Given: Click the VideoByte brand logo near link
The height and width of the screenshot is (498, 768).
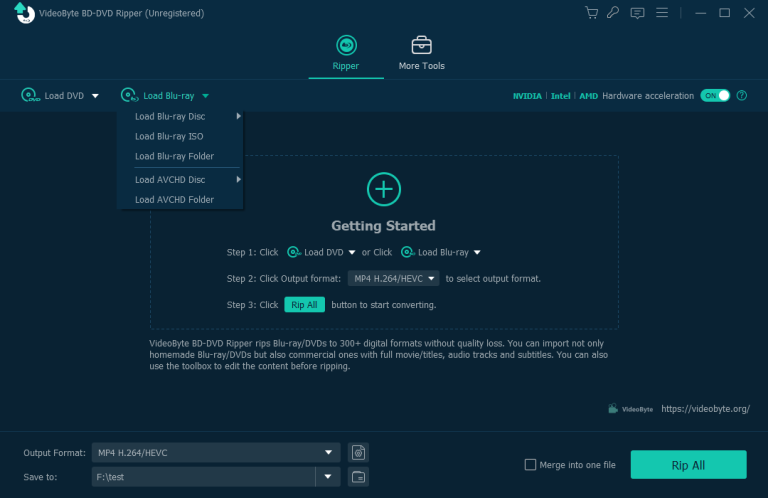Looking at the screenshot, I should [630, 409].
